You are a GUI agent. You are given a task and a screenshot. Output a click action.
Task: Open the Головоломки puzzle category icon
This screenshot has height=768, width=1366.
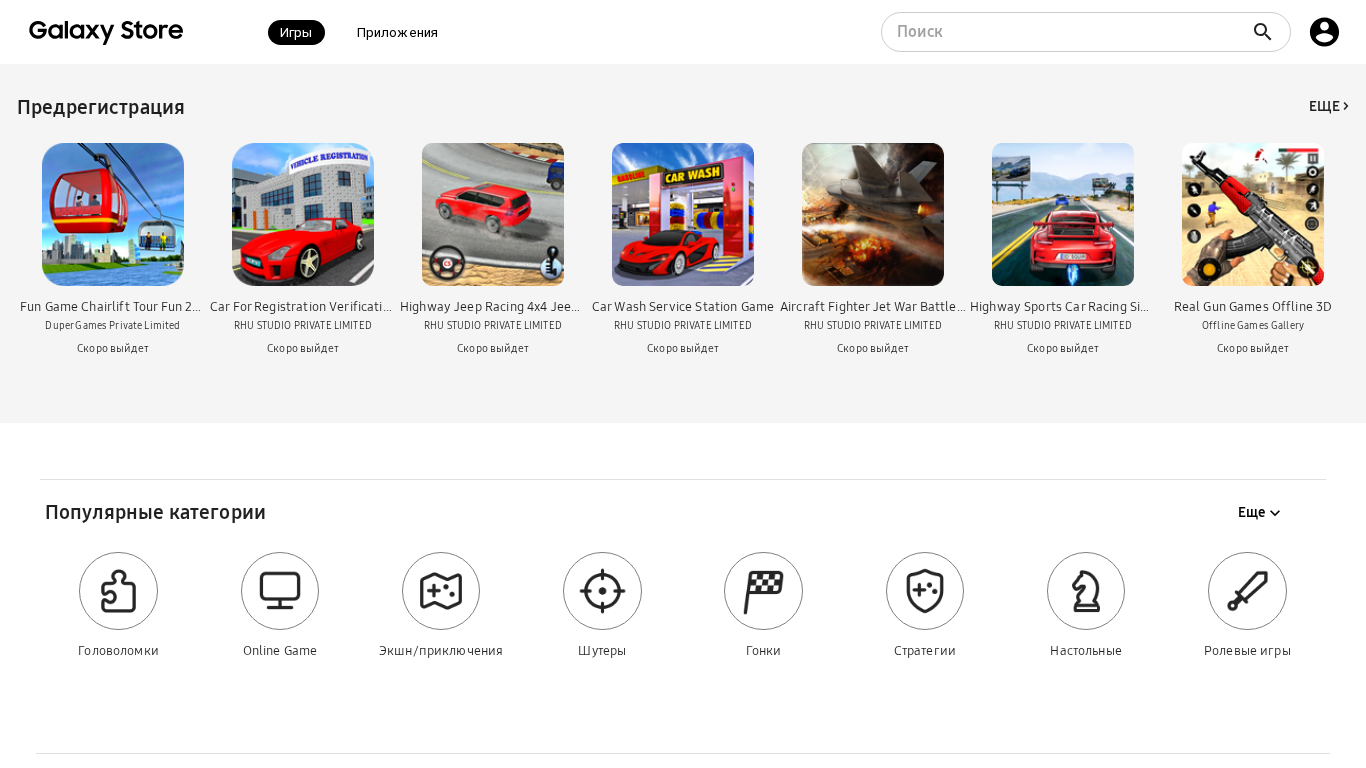(x=118, y=591)
